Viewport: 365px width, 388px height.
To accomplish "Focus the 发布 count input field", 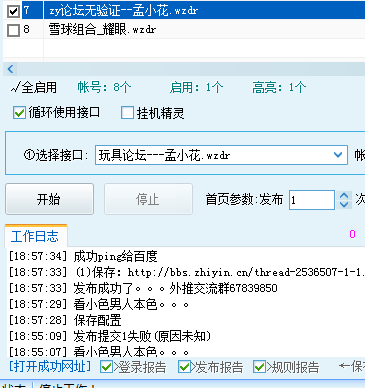I will [312, 200].
